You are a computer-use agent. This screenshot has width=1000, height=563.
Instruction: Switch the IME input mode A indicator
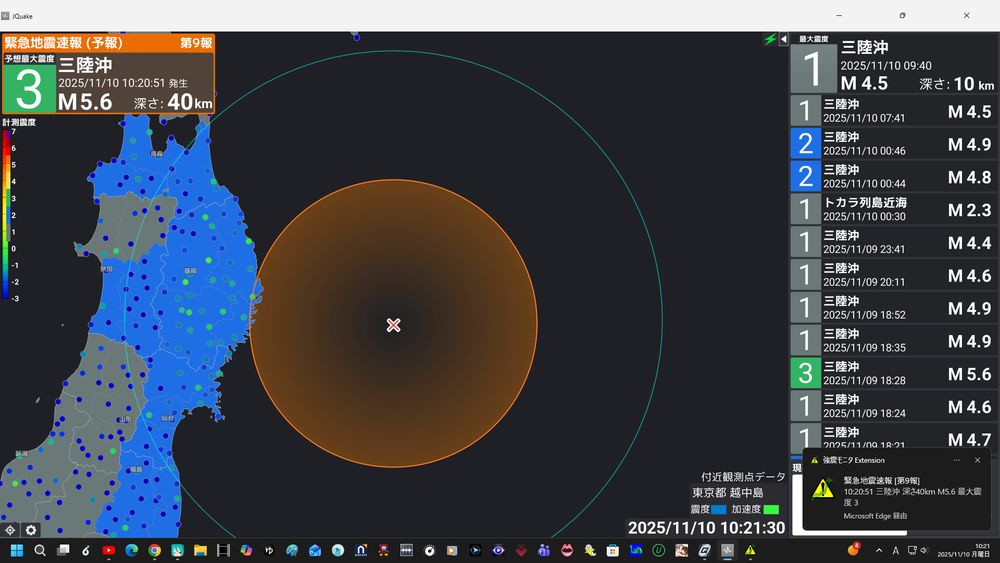[x=895, y=550]
